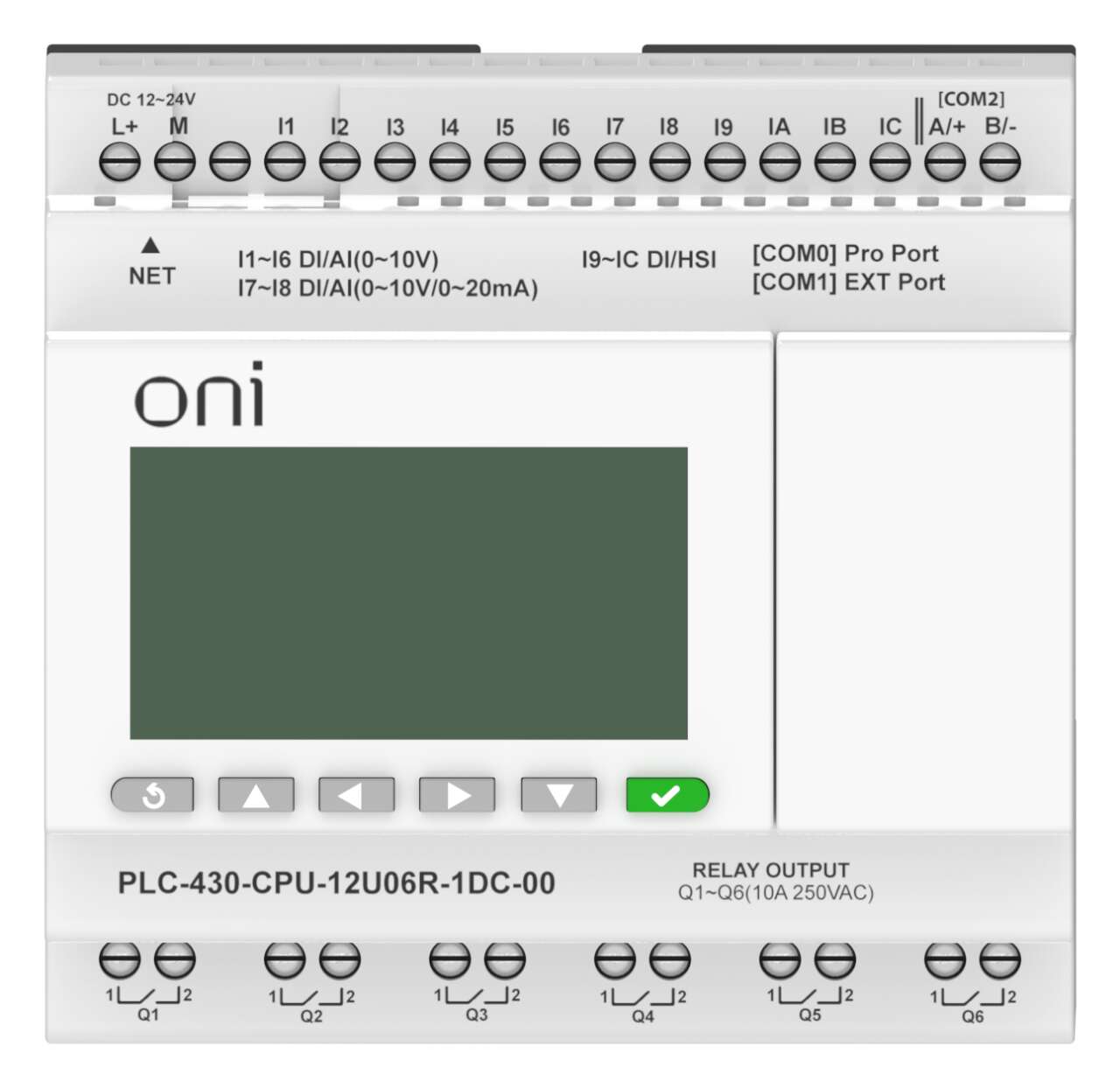The width and height of the screenshot is (1120, 1088).
Task: Click the A/+ COM2 terminal screw
Action: (x=945, y=162)
